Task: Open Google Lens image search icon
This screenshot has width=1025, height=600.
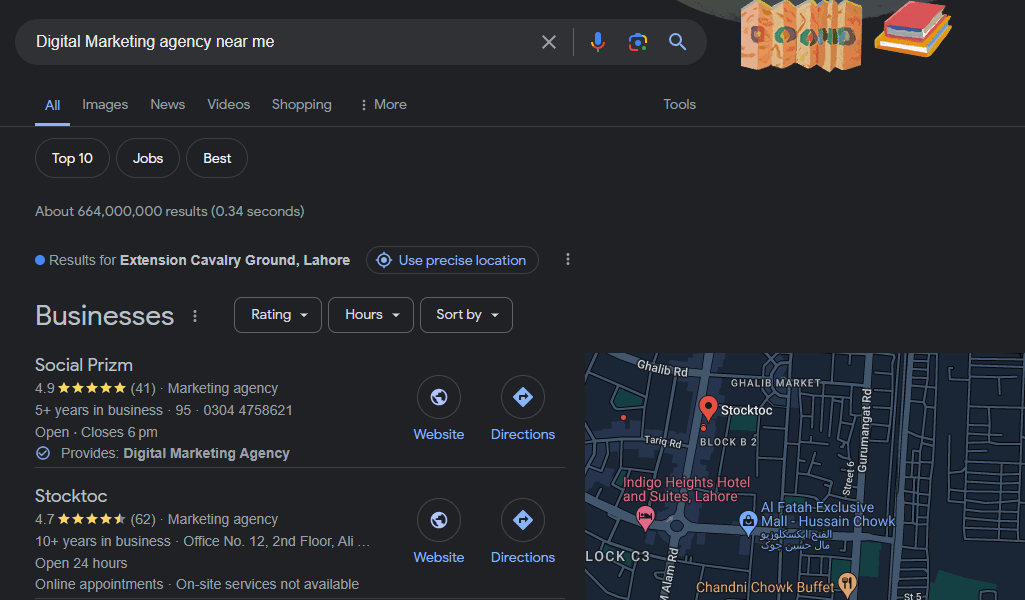Action: pyautogui.click(x=637, y=42)
